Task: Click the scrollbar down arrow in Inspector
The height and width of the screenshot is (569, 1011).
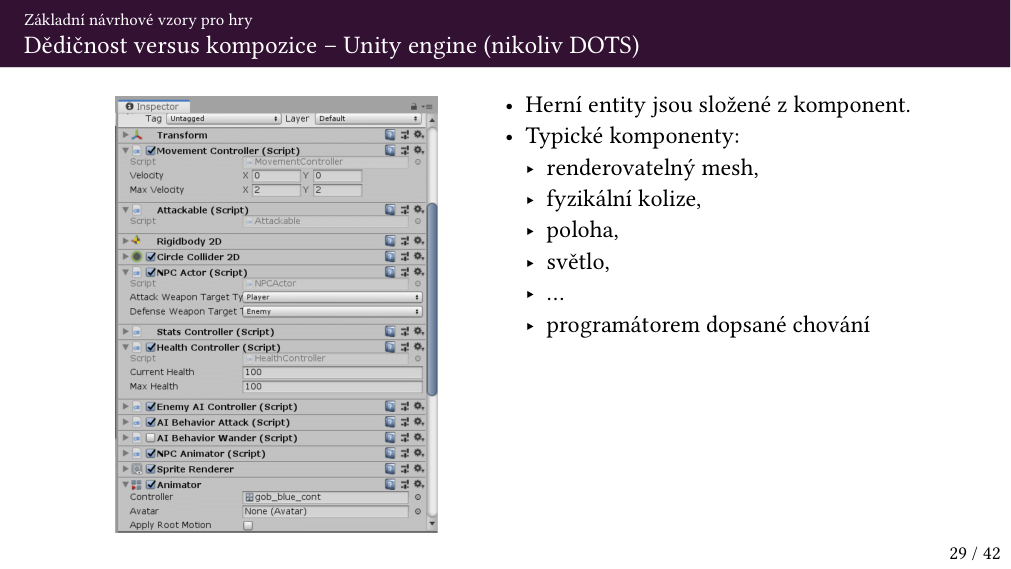Action: [432, 524]
